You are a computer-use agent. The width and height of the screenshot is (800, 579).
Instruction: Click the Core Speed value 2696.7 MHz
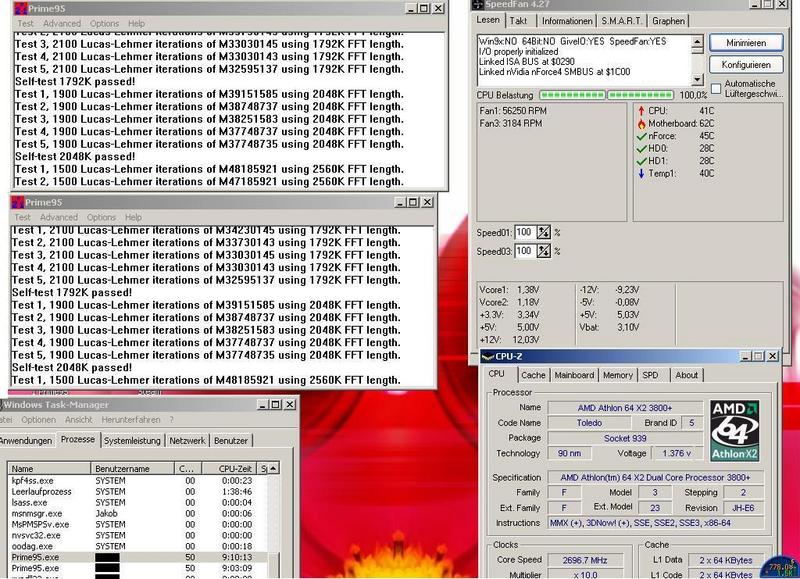click(585, 560)
